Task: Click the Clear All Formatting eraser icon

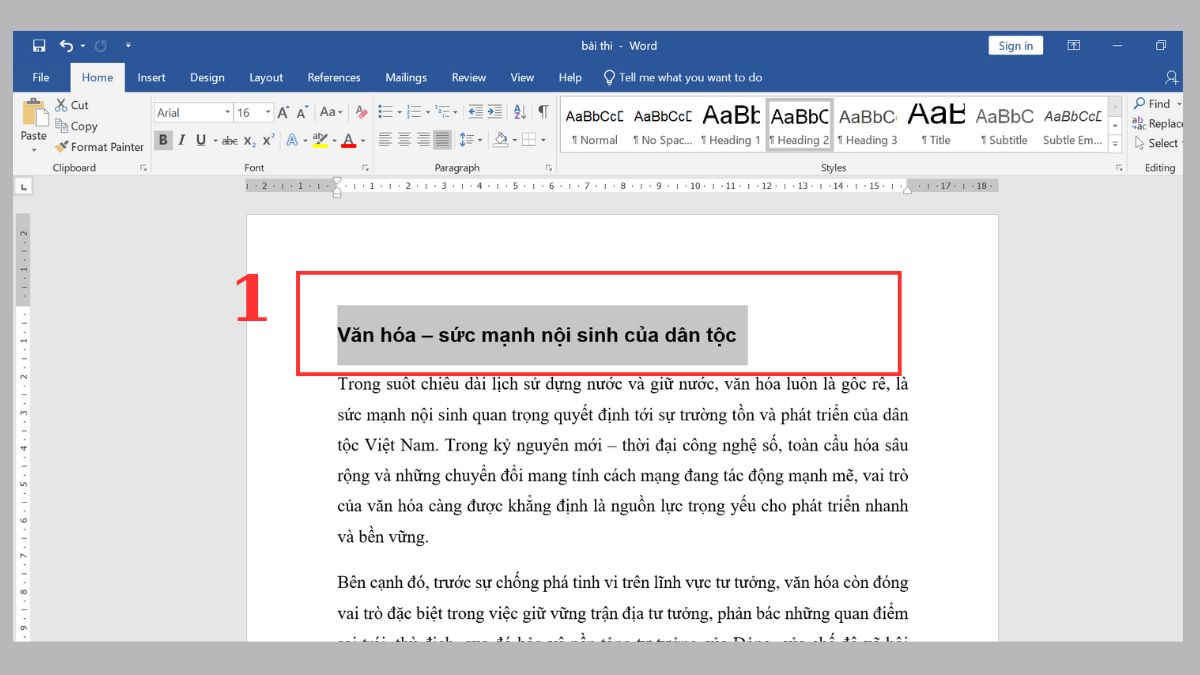Action: (361, 113)
